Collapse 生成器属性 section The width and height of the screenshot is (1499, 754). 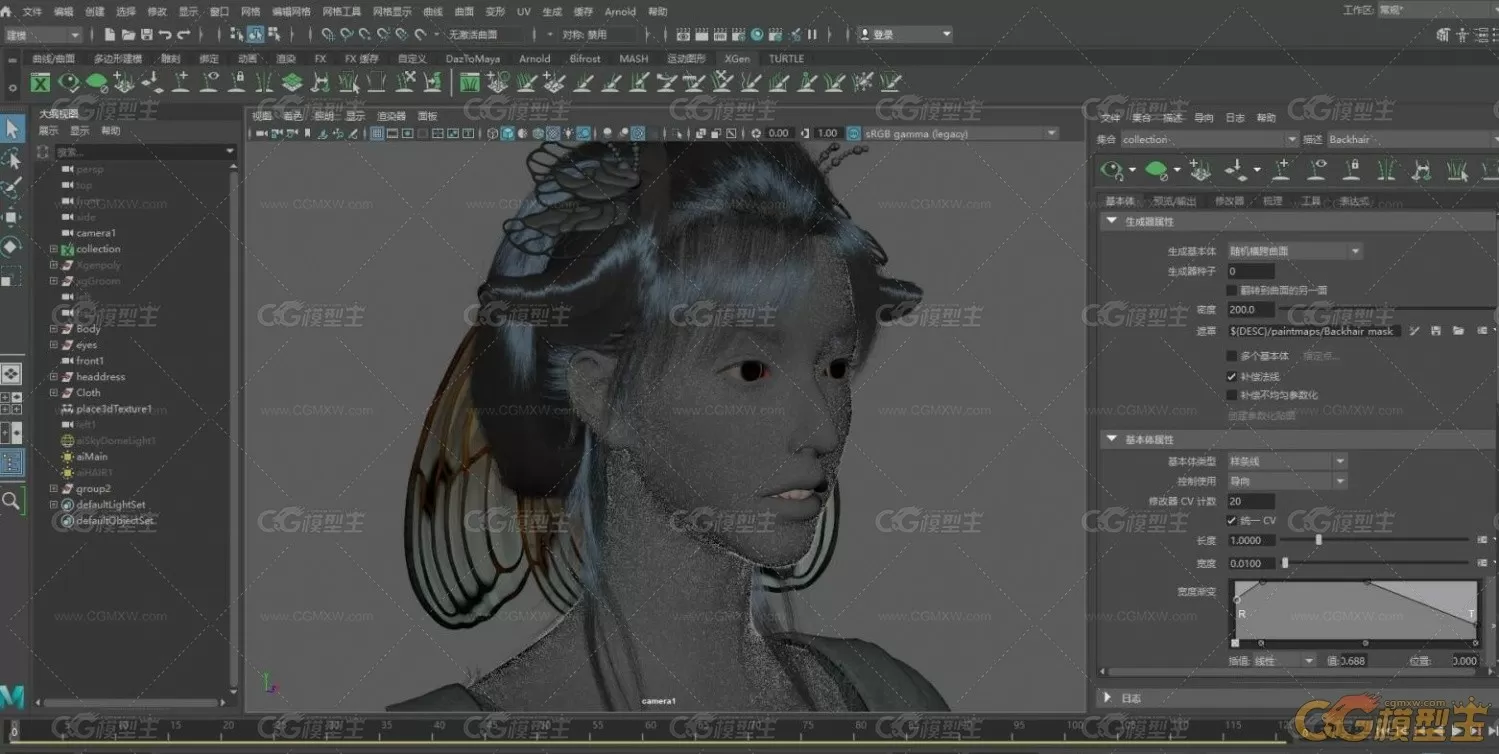[1111, 221]
